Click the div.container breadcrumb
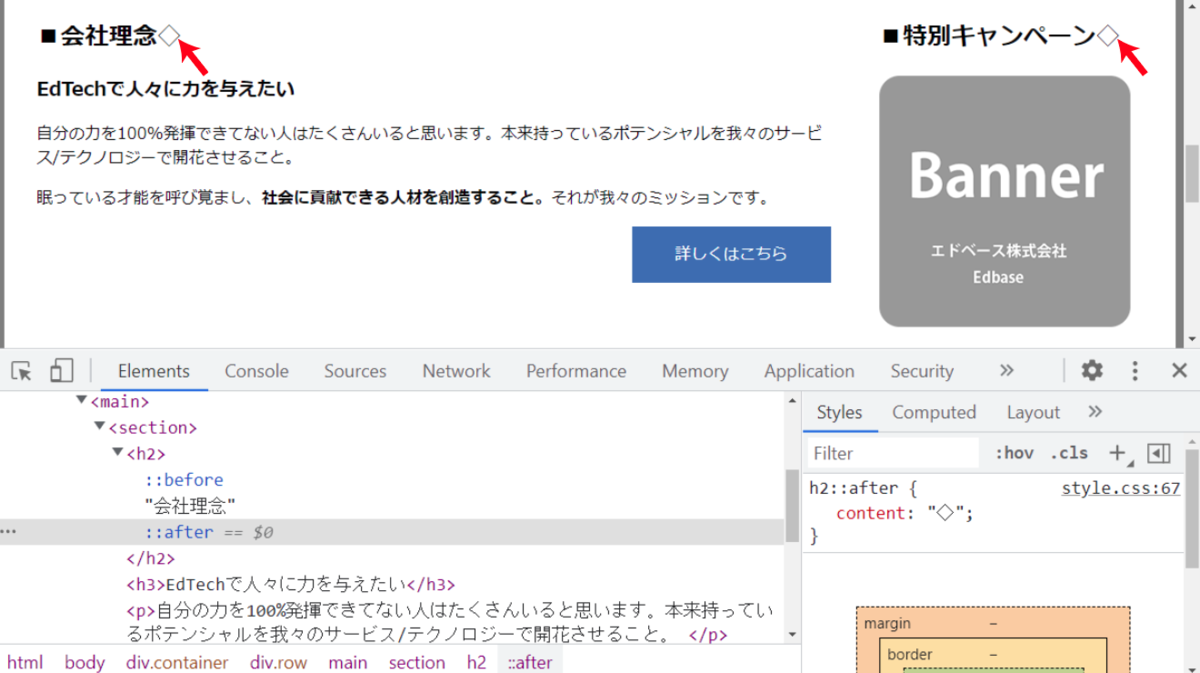 [x=177, y=662]
